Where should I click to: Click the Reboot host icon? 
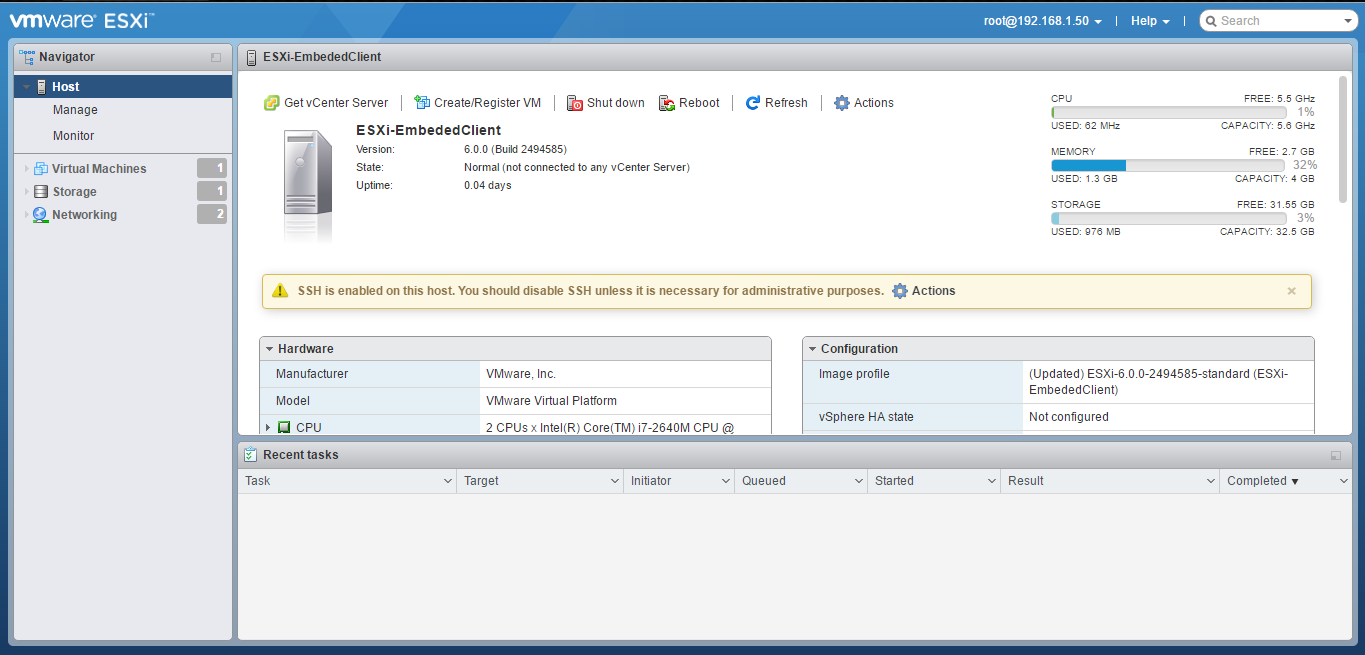pyautogui.click(x=664, y=102)
